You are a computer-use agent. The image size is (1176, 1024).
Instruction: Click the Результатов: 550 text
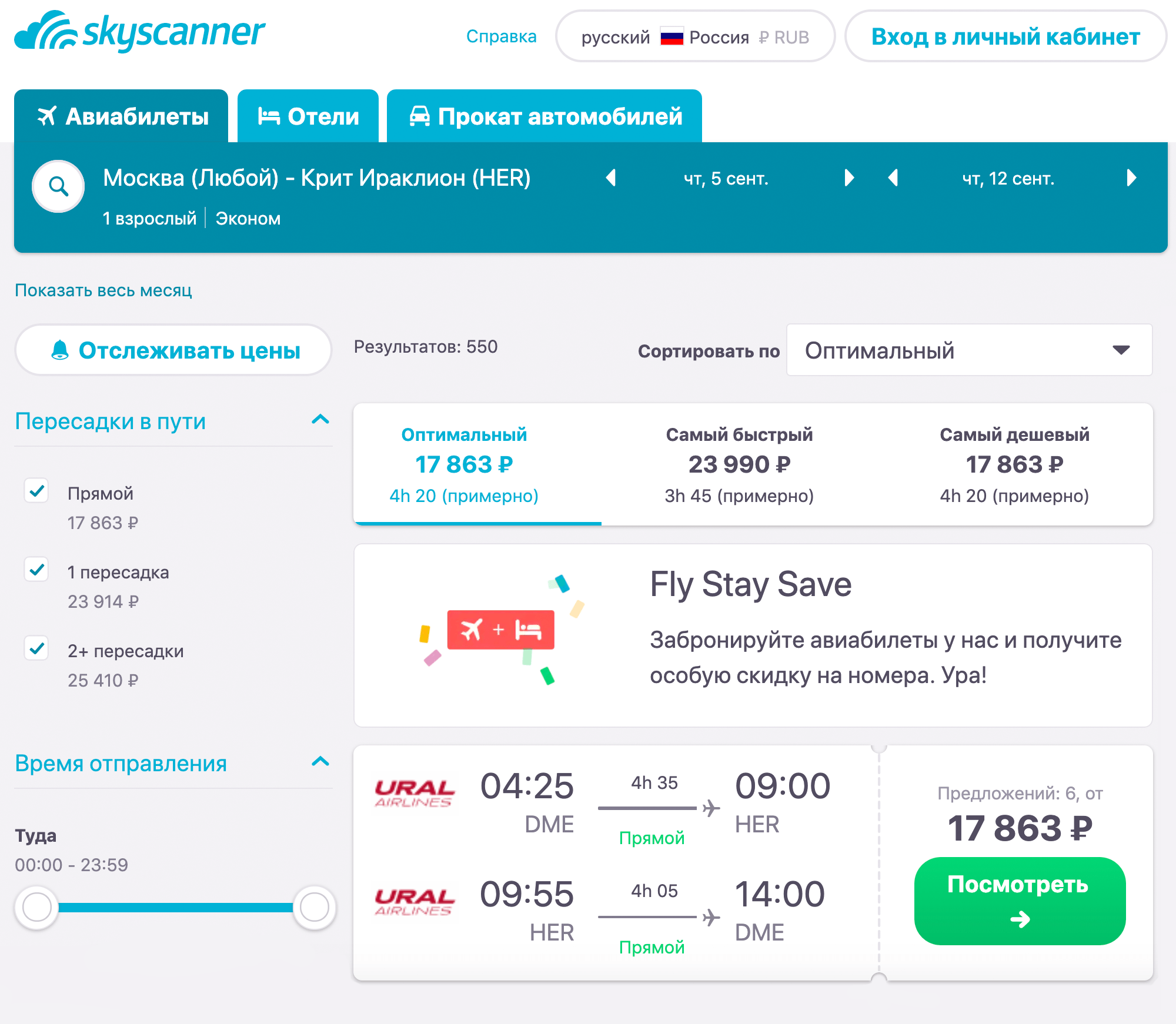coord(426,347)
